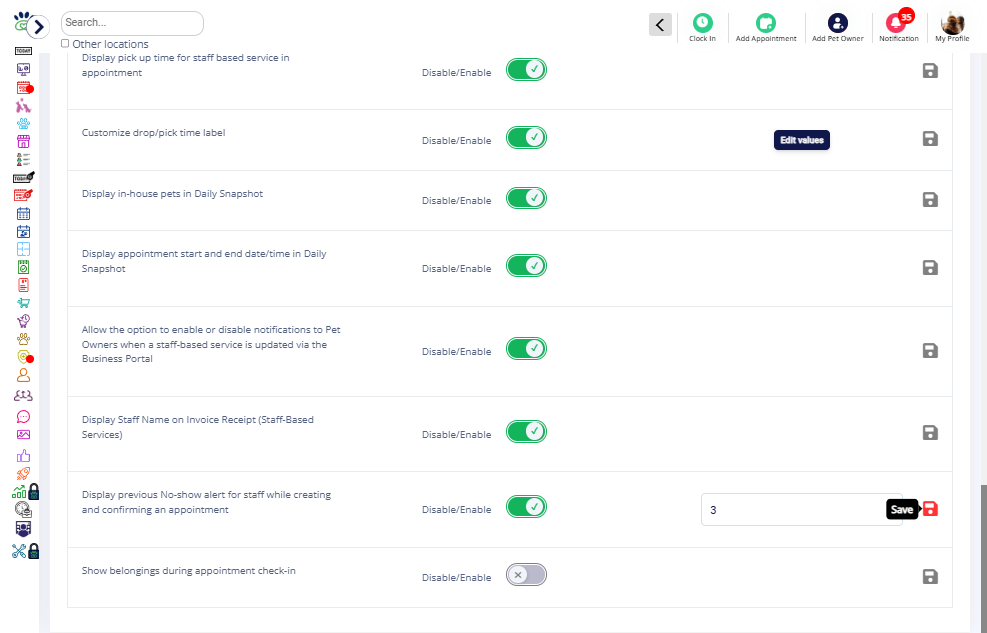The image size is (987, 633).
Task: Open the magenta image gallery sidebar icon
Action: coord(23,434)
